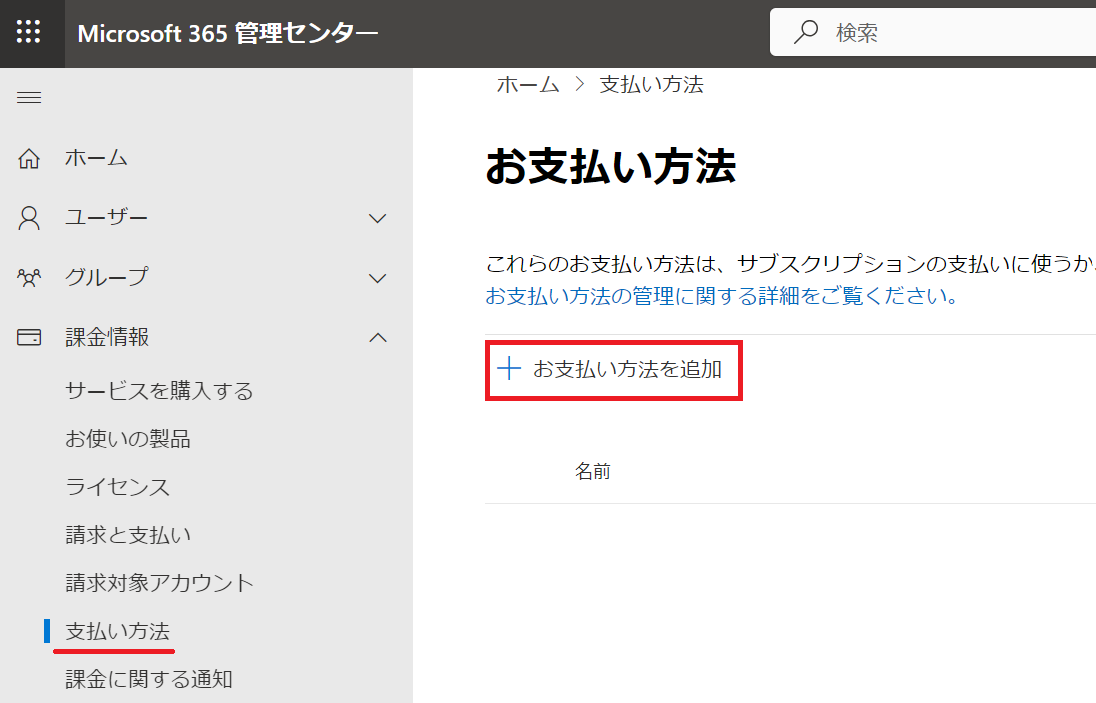Screen dimensions: 1096x703
Task: Select 支払い方法 in sidebar
Action: [x=117, y=631]
